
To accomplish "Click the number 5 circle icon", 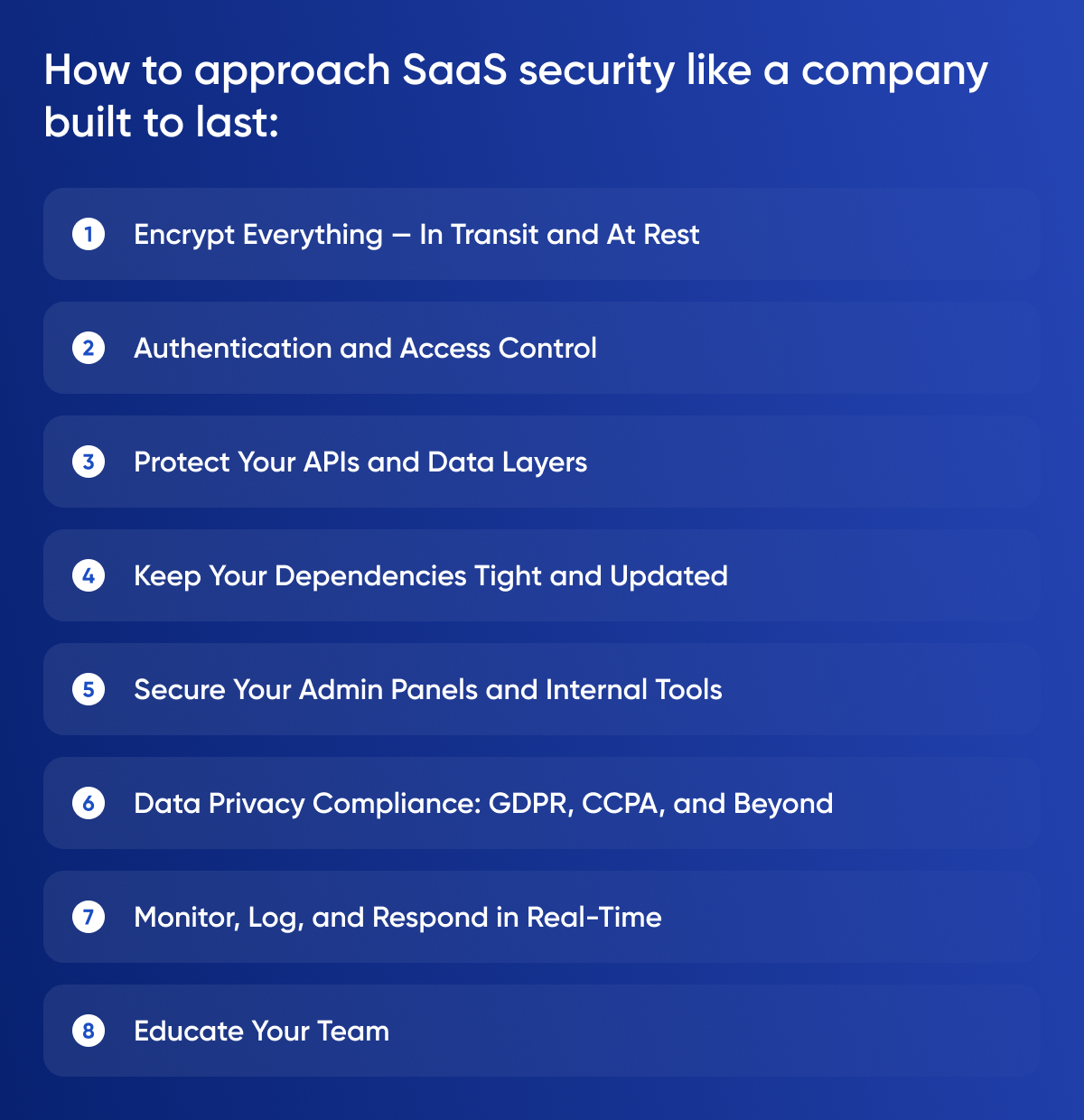I will (x=89, y=690).
